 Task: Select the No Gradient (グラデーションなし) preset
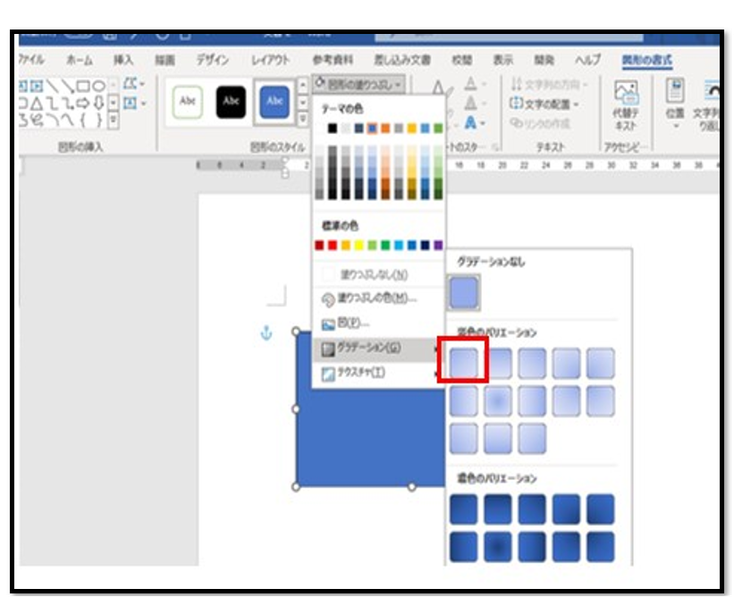pyautogui.click(x=464, y=293)
